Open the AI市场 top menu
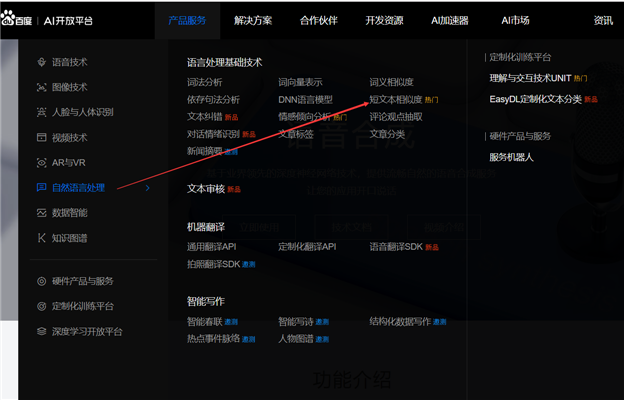The width and height of the screenshot is (624, 400). (x=515, y=20)
